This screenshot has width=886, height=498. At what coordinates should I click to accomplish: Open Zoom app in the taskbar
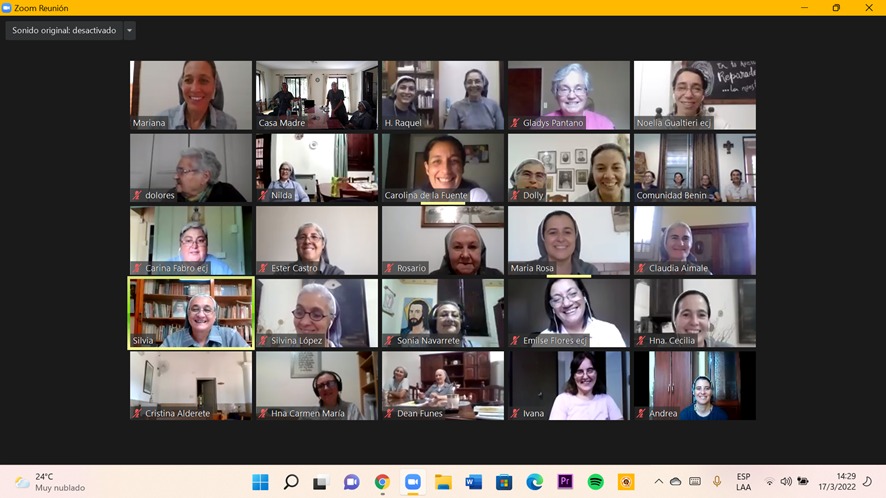tap(412, 482)
